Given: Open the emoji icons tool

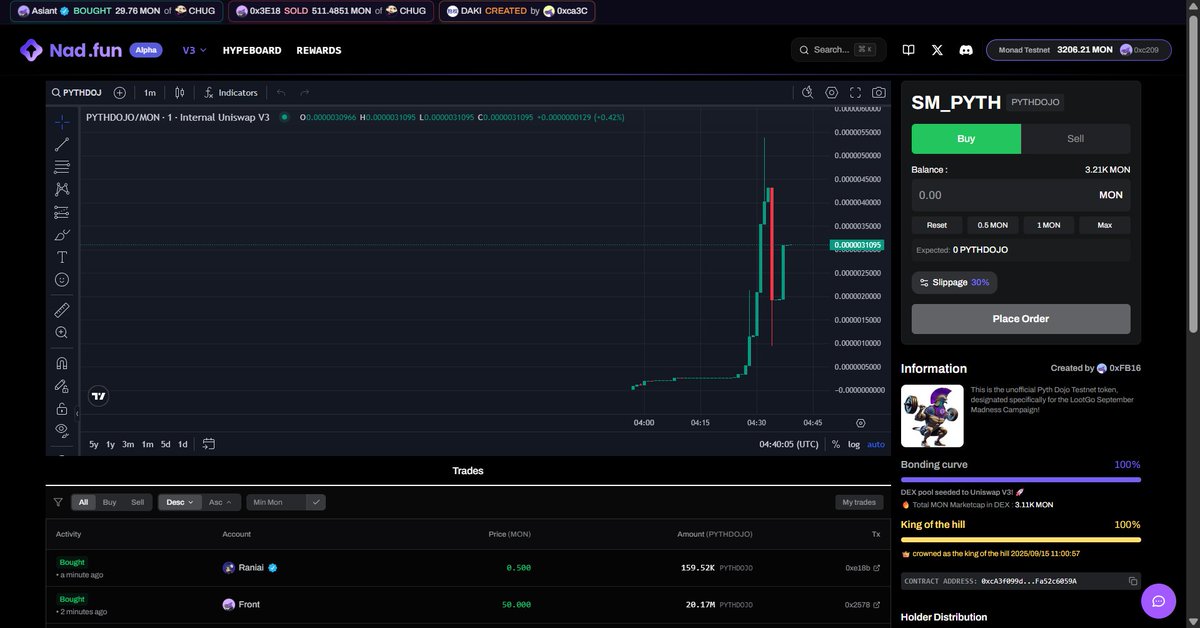Looking at the screenshot, I should pos(62,280).
